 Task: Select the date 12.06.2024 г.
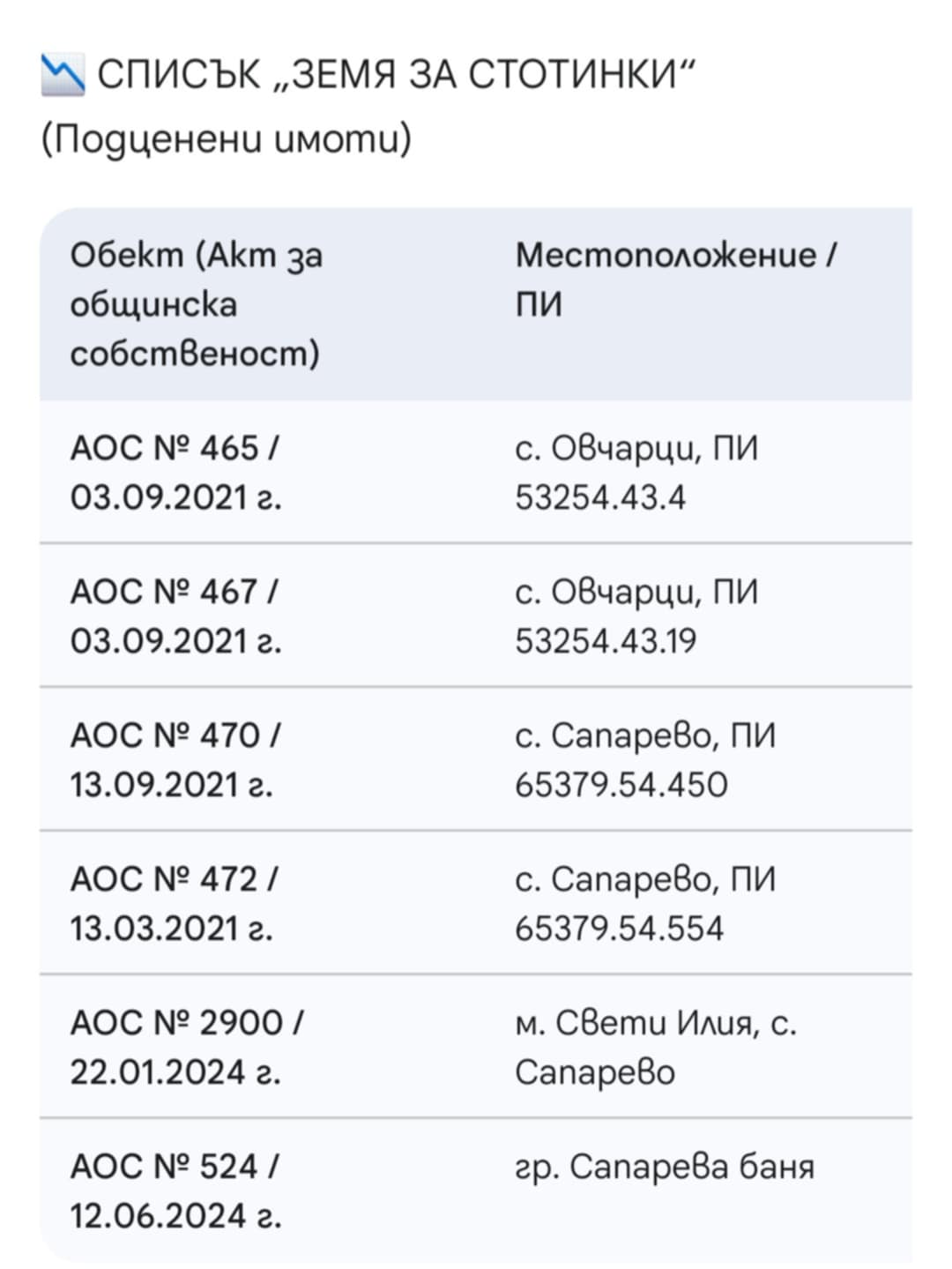(175, 1216)
